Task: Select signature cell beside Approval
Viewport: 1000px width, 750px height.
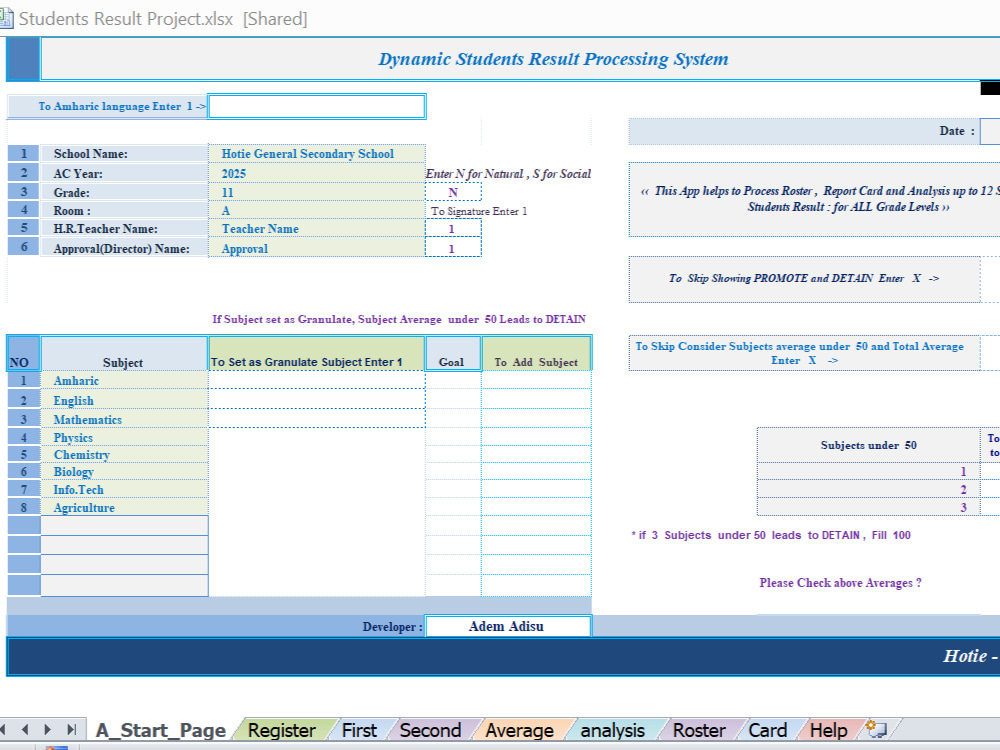Action: pyautogui.click(x=453, y=248)
